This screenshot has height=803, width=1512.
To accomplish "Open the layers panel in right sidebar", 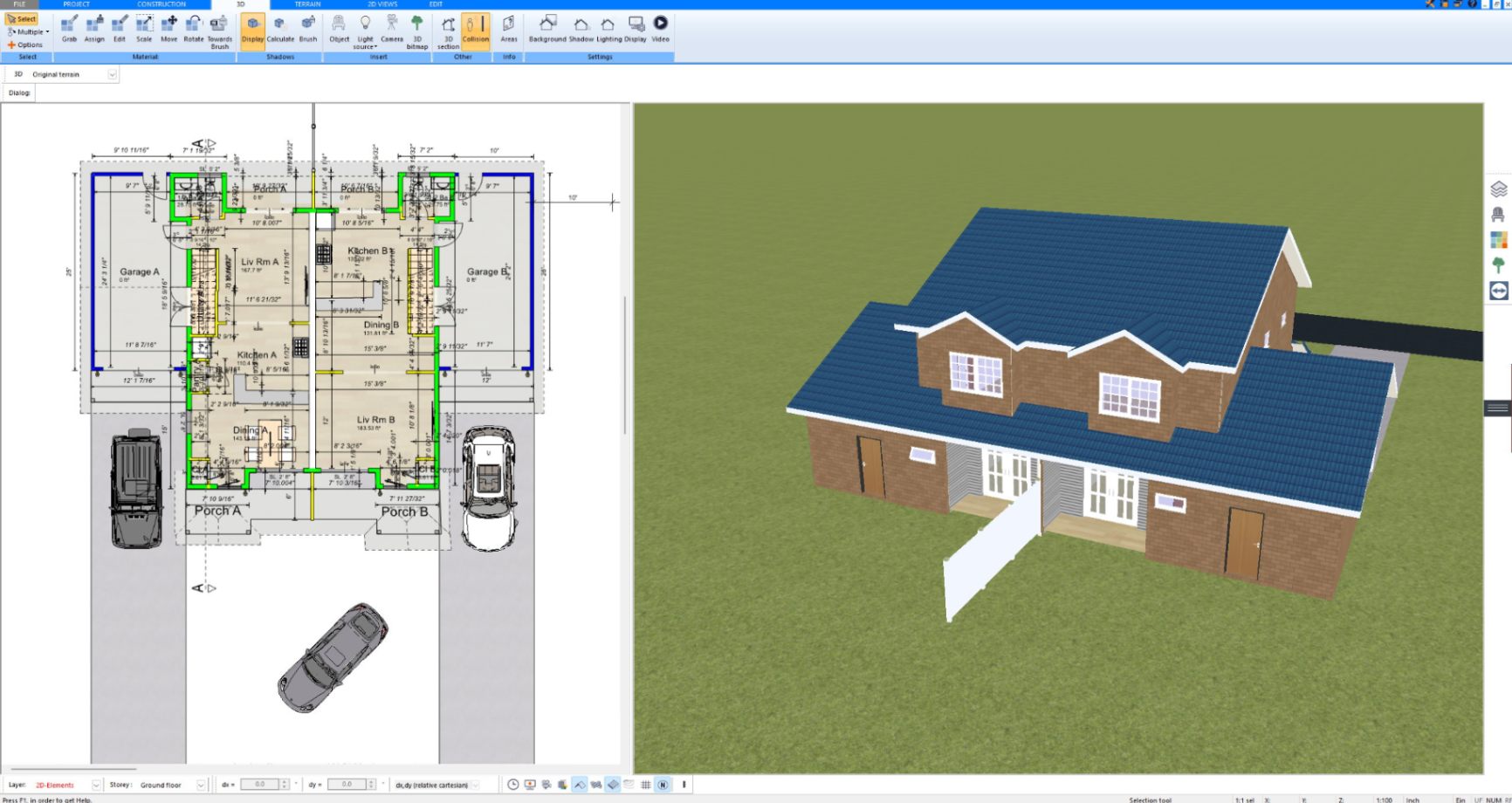I will coord(1498,189).
